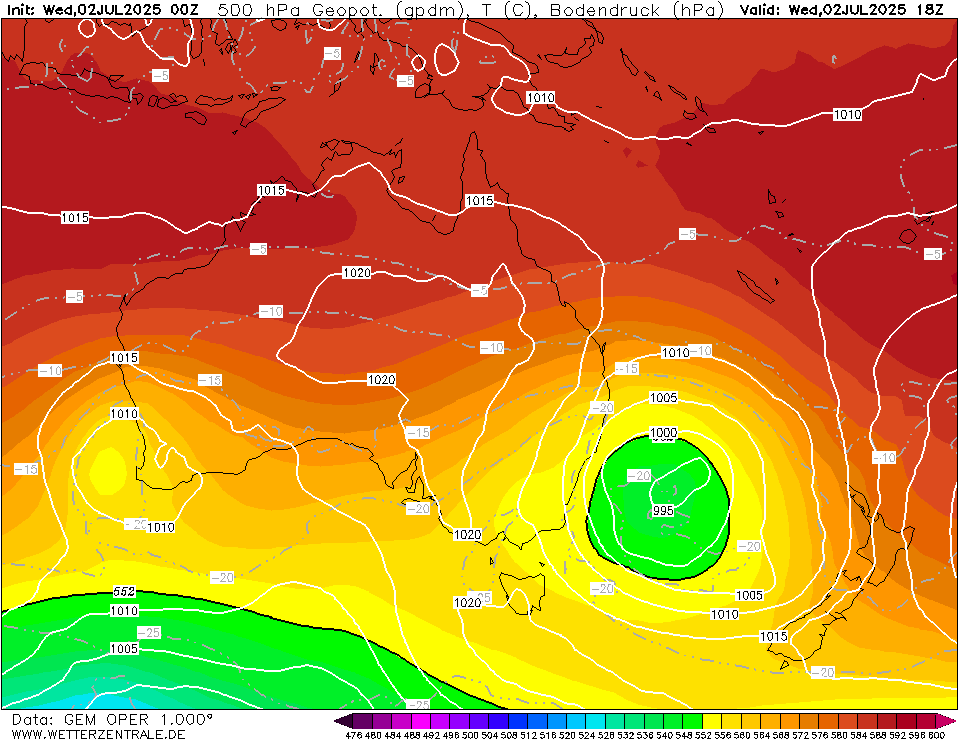This screenshot has width=959, height=741.
Task: Open the WWW.WETTERZENTRALE.DE source text
Action: point(98,734)
